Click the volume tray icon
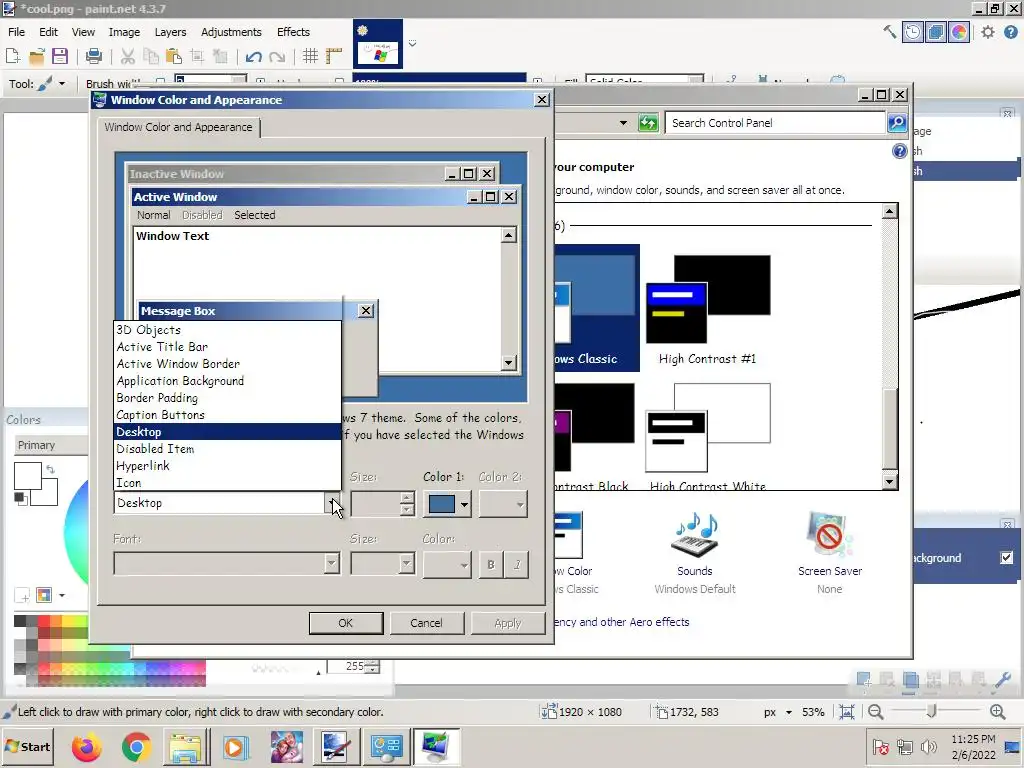Viewport: 1024px width, 768px height. (928, 746)
